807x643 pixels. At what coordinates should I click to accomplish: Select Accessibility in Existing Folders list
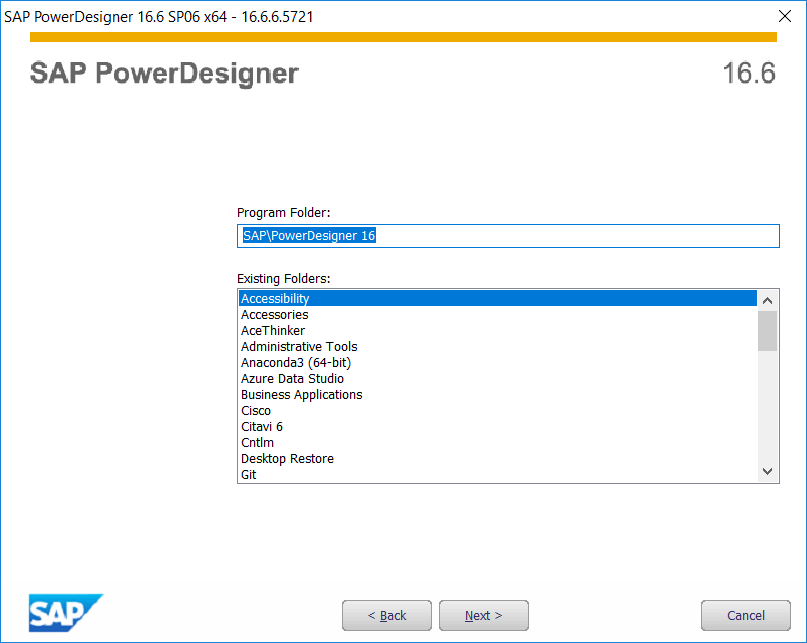pos(498,299)
